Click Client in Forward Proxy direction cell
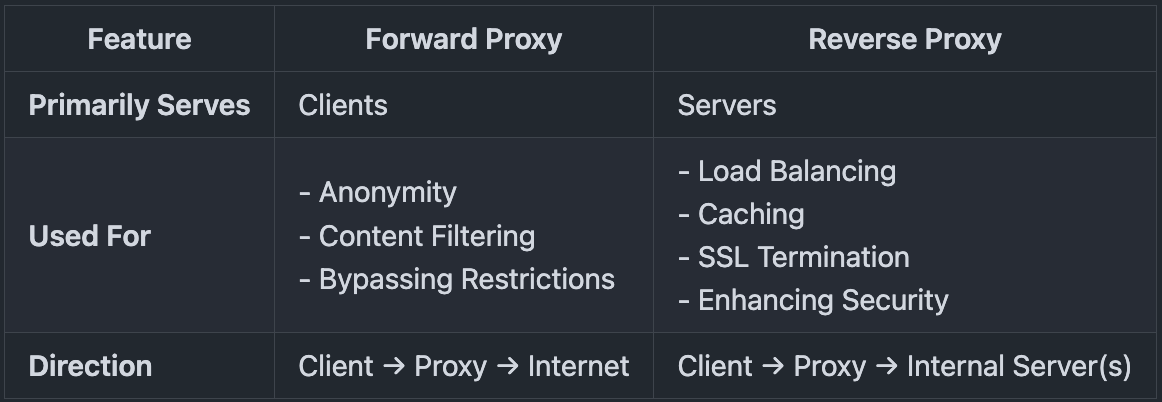 pos(337,366)
